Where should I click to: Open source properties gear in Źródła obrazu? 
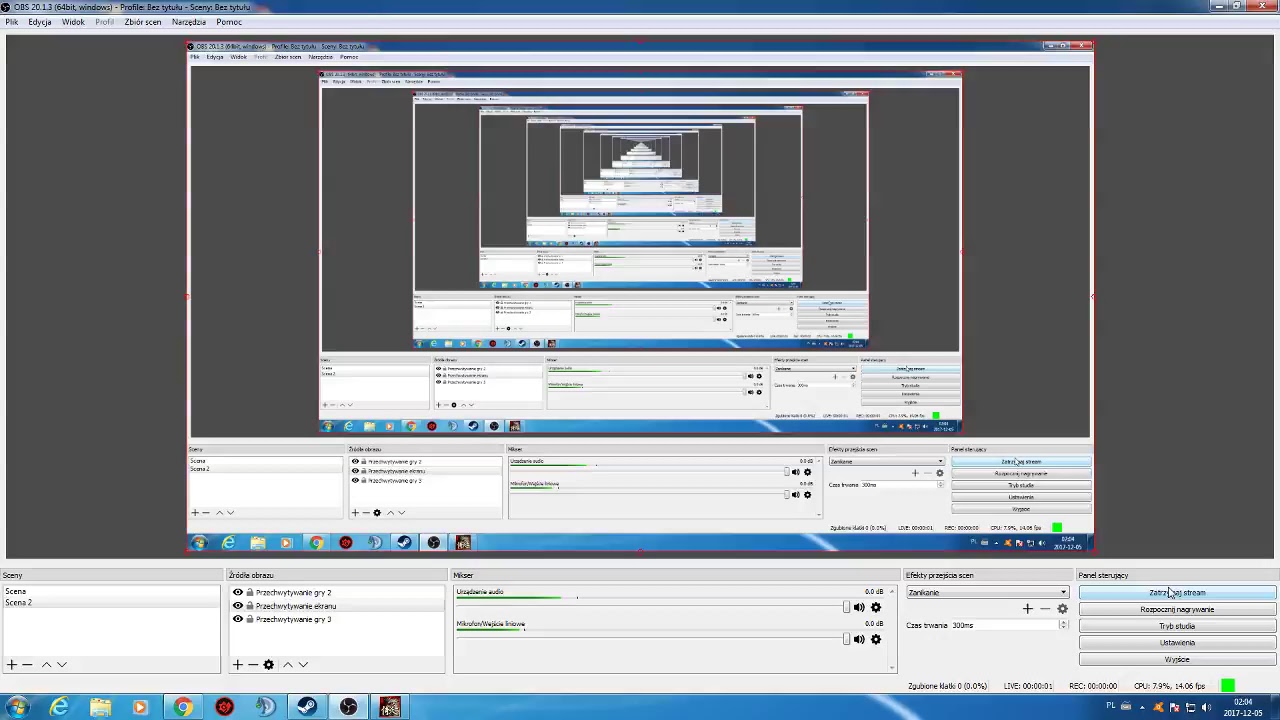coord(269,664)
